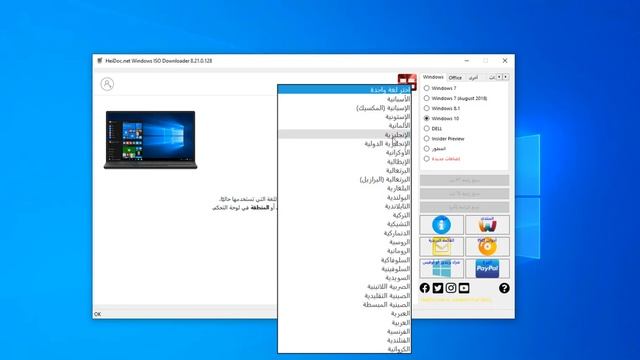Select الفنلندية in the list

344,340
